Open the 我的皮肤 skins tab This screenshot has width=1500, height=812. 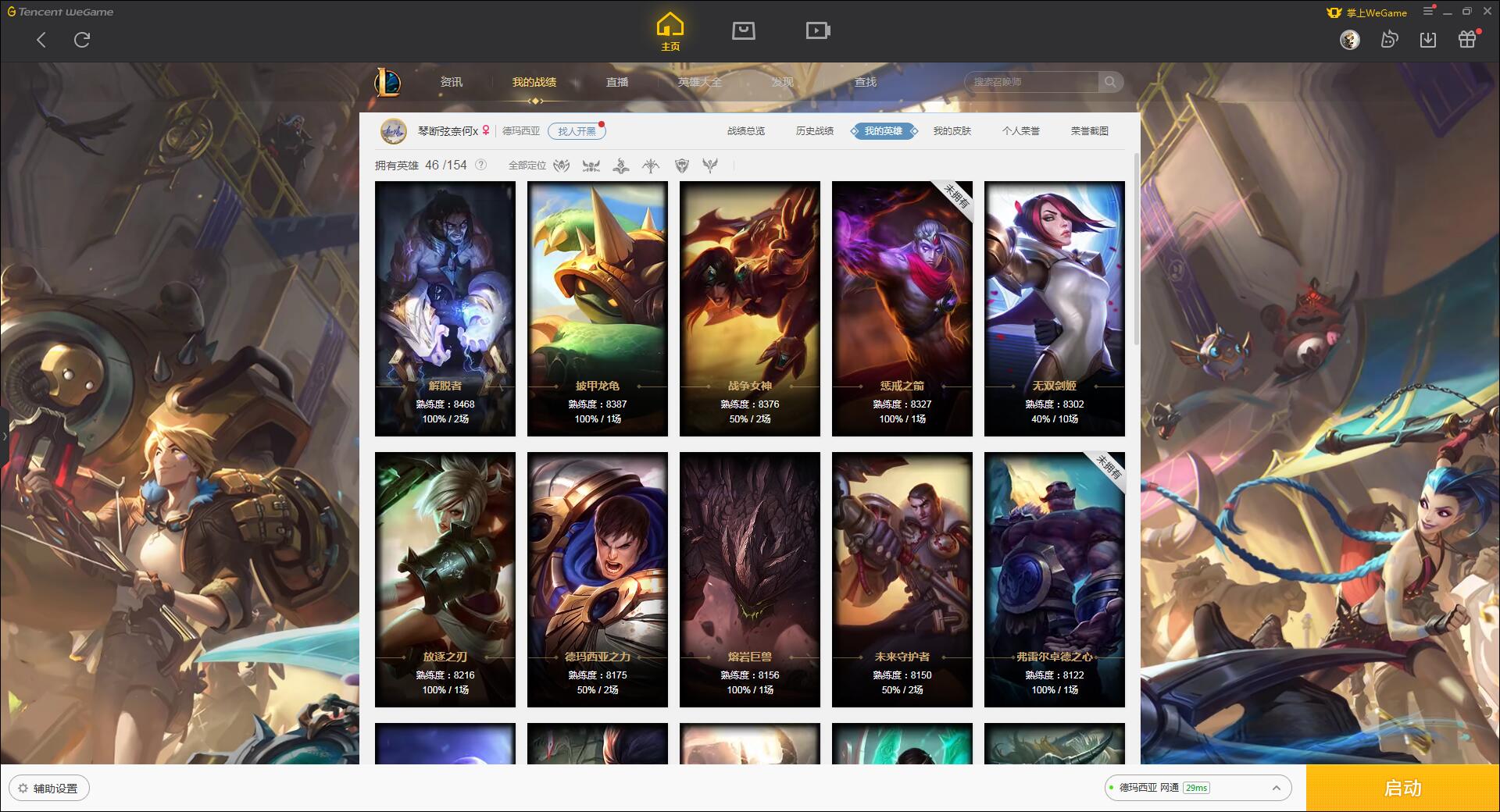pyautogui.click(x=952, y=131)
